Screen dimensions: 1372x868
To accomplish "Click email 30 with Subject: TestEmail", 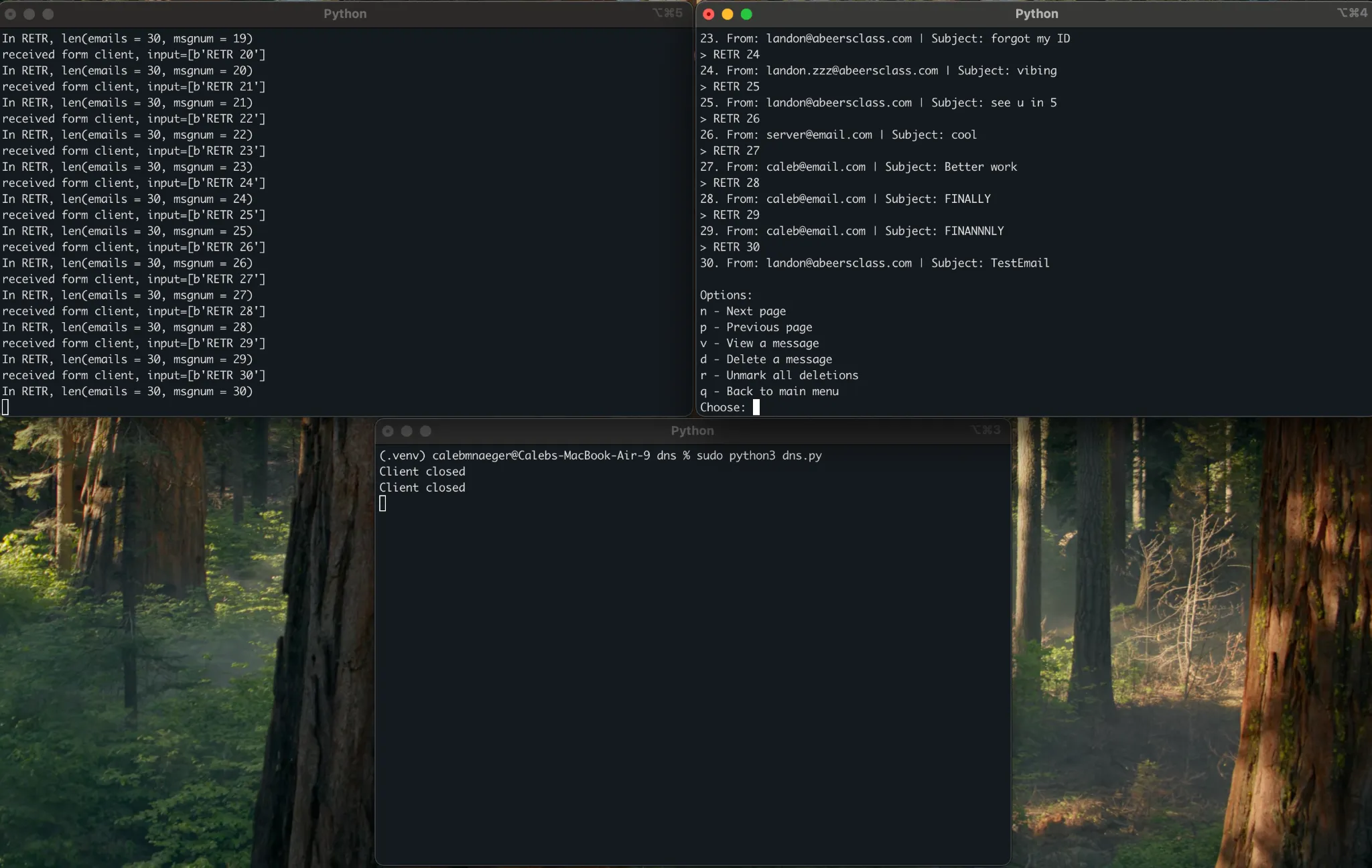I will 875,263.
